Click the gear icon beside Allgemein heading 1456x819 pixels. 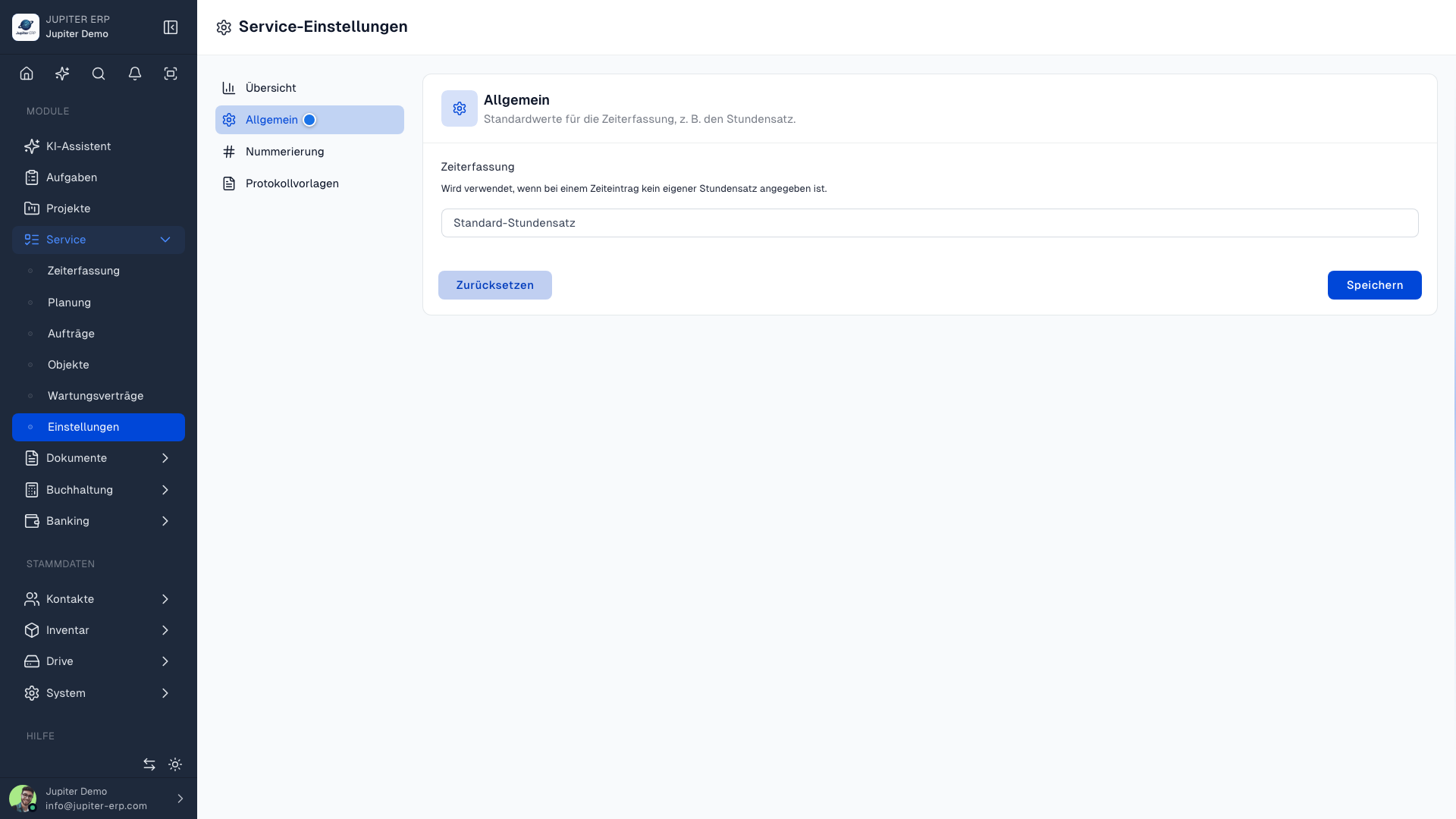460,108
